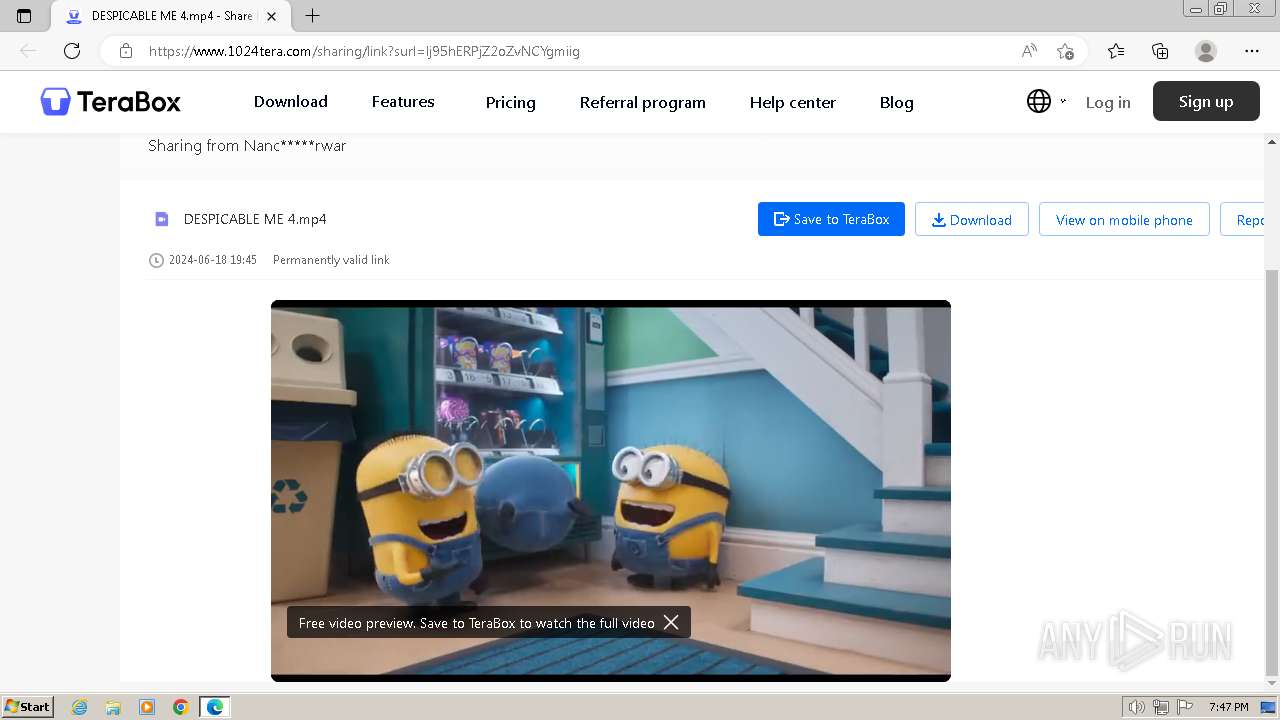This screenshot has width=1280, height=720.
Task: Open the media player taskbar icon
Action: pos(147,707)
